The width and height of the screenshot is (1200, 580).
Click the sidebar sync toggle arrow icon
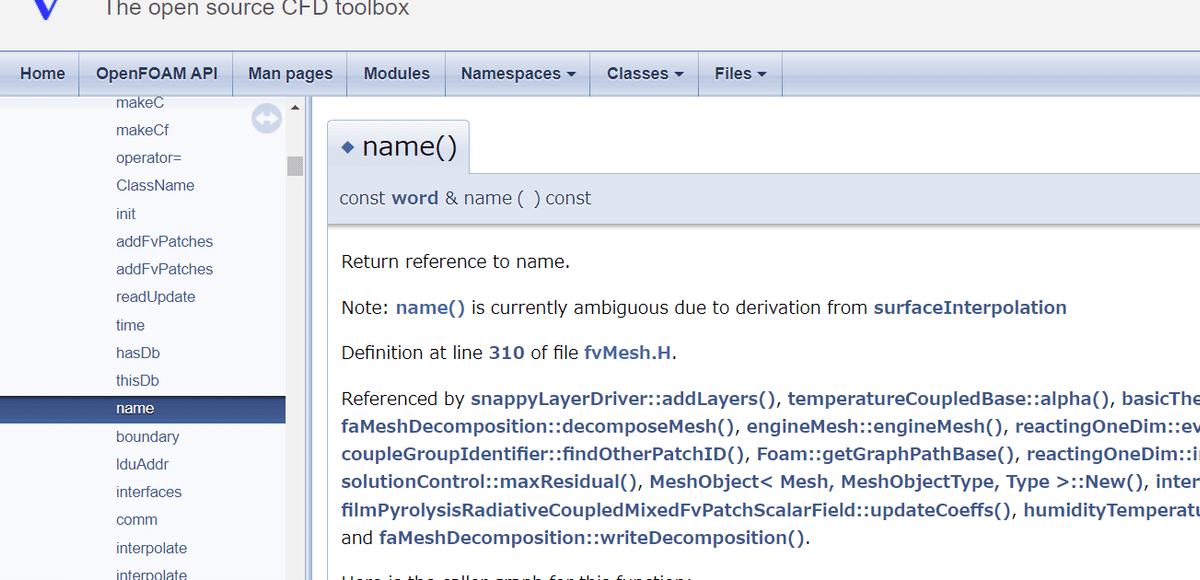coord(266,119)
